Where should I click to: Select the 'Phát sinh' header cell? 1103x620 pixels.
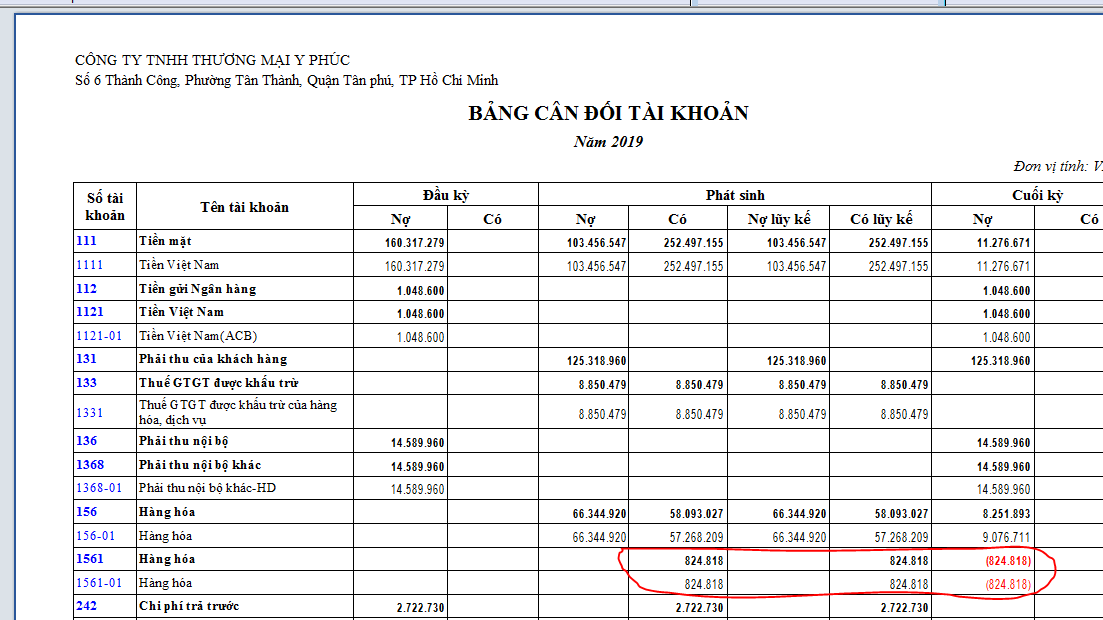point(734,195)
